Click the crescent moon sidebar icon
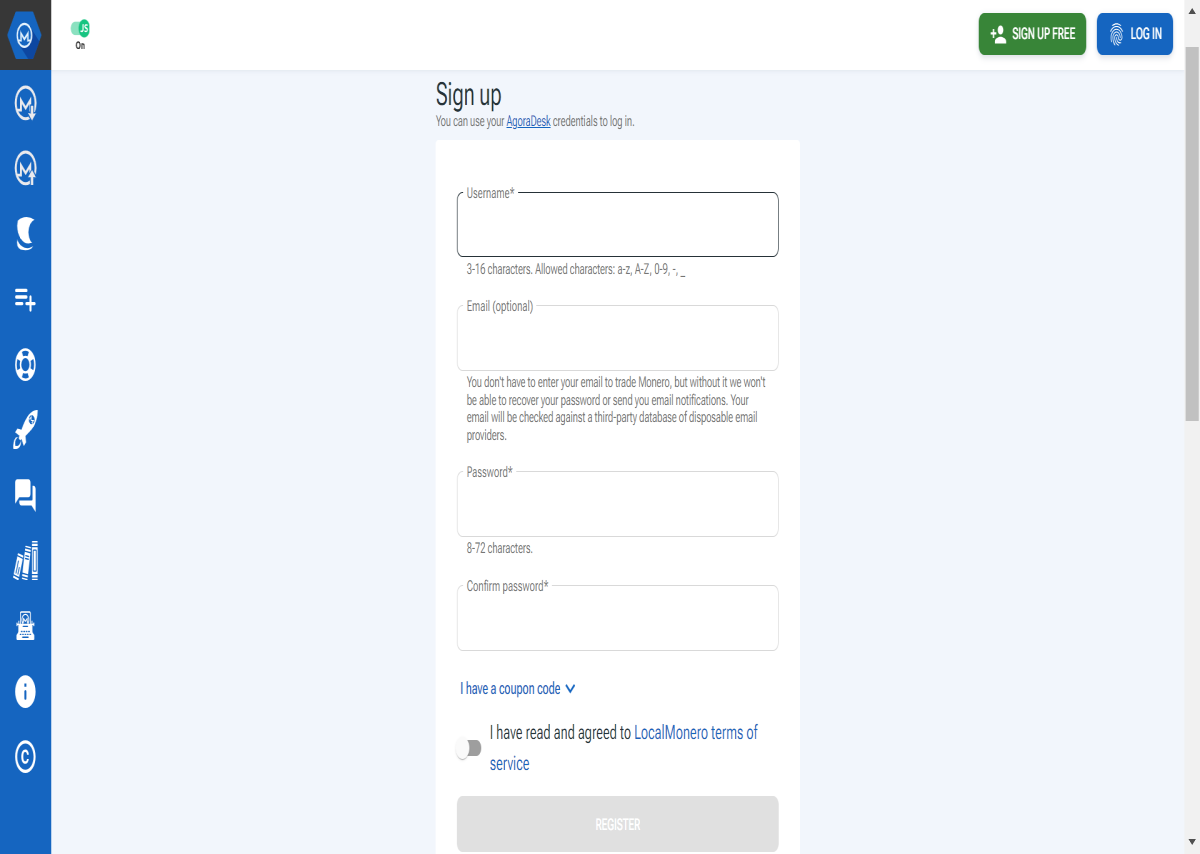Screen dimensions: 1200x854 [x=26, y=234]
